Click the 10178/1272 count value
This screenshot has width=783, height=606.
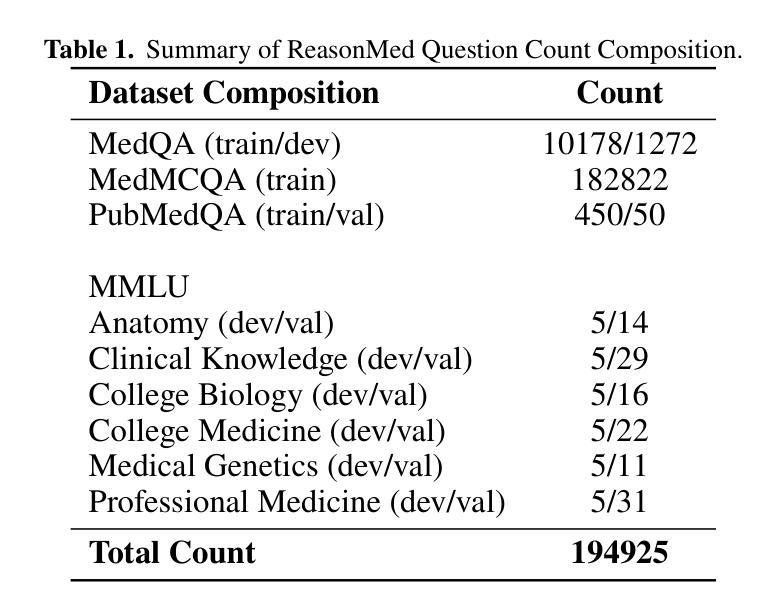click(x=619, y=144)
